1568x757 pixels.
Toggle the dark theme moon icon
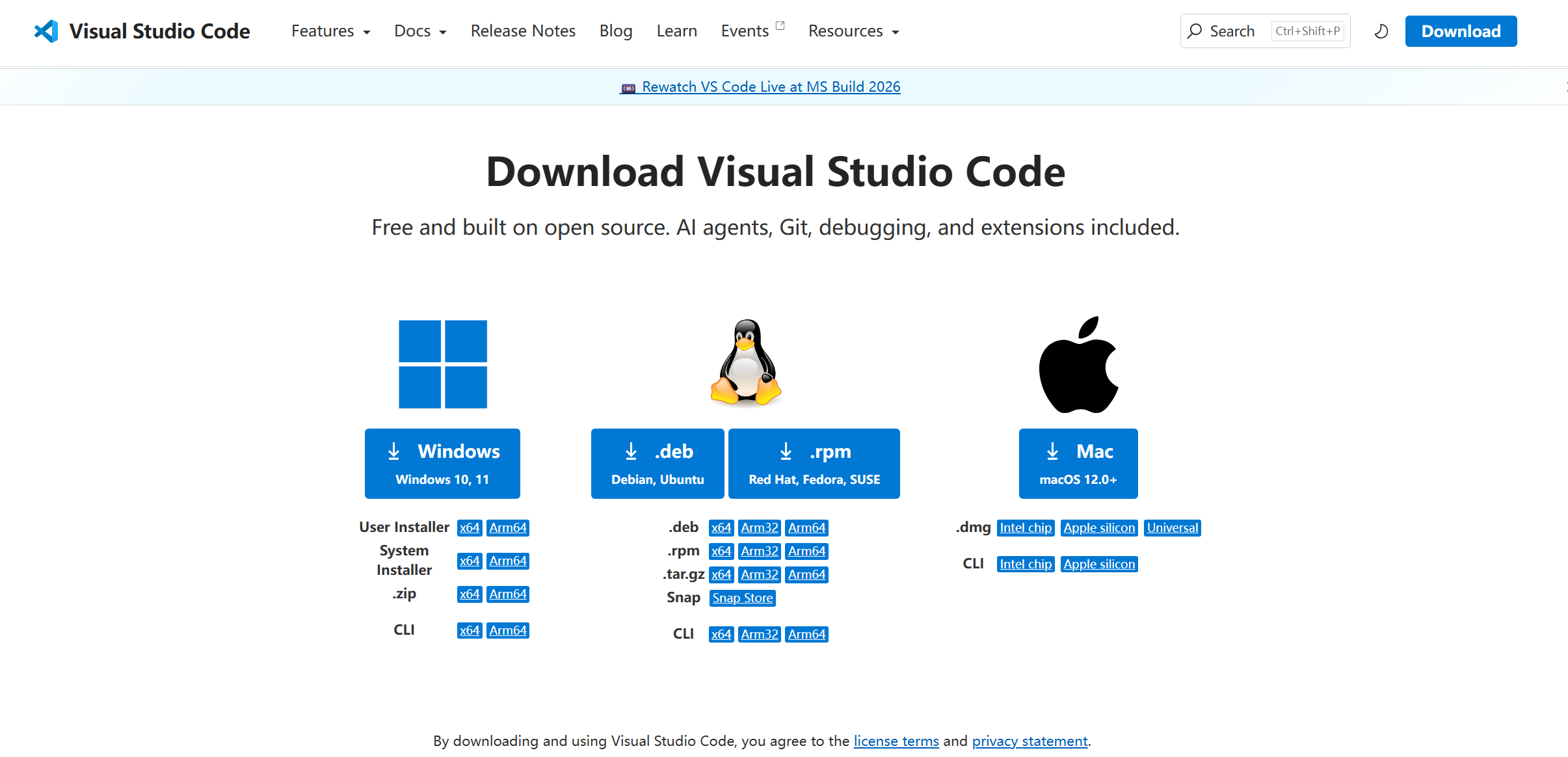(1381, 31)
